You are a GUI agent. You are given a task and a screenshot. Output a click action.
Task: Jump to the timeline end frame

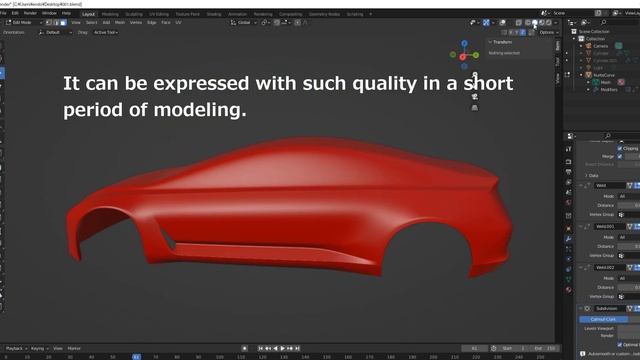coord(297,349)
